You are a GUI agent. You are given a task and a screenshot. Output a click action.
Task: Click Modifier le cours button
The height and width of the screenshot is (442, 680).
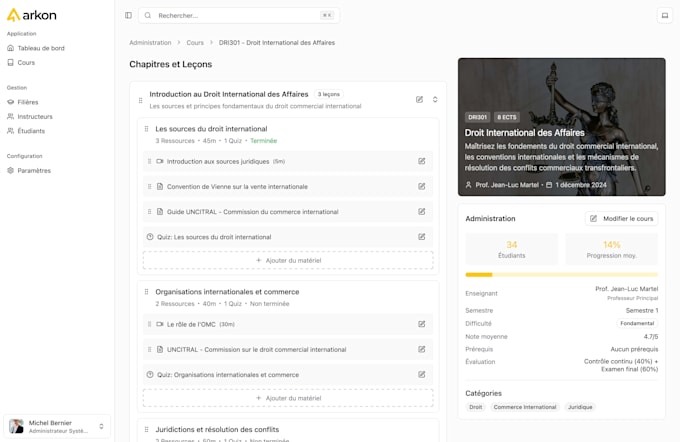tap(621, 219)
